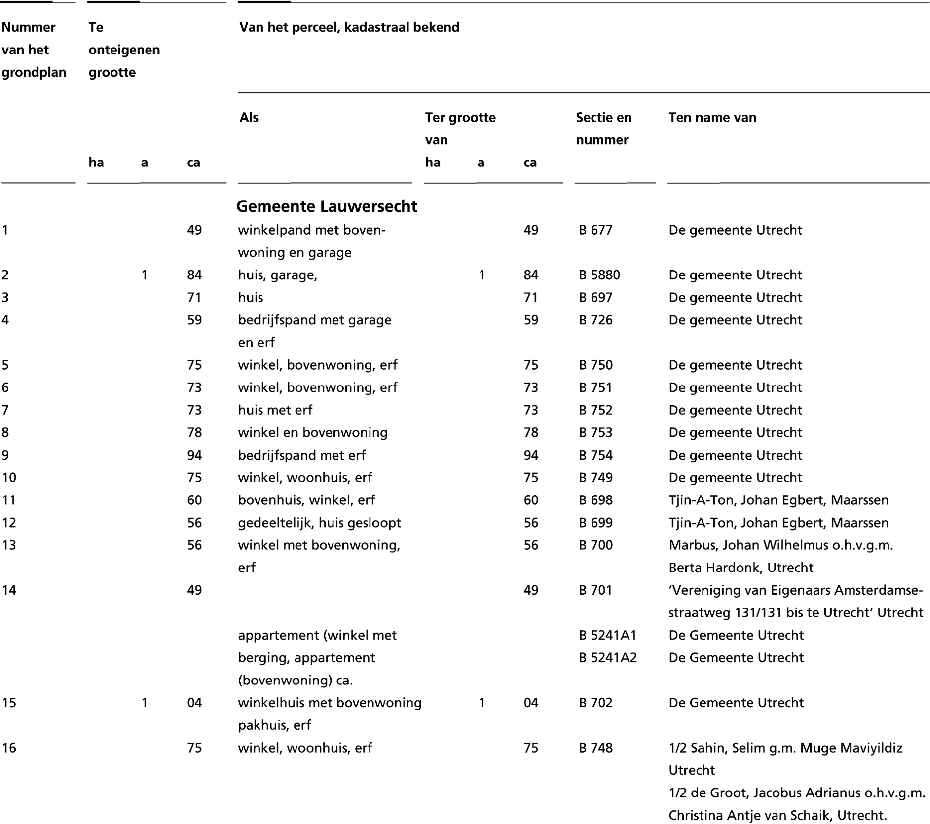Click '1/2 Sahin, Selim g.m. Muge Maviyildiz' owner

[785, 749]
